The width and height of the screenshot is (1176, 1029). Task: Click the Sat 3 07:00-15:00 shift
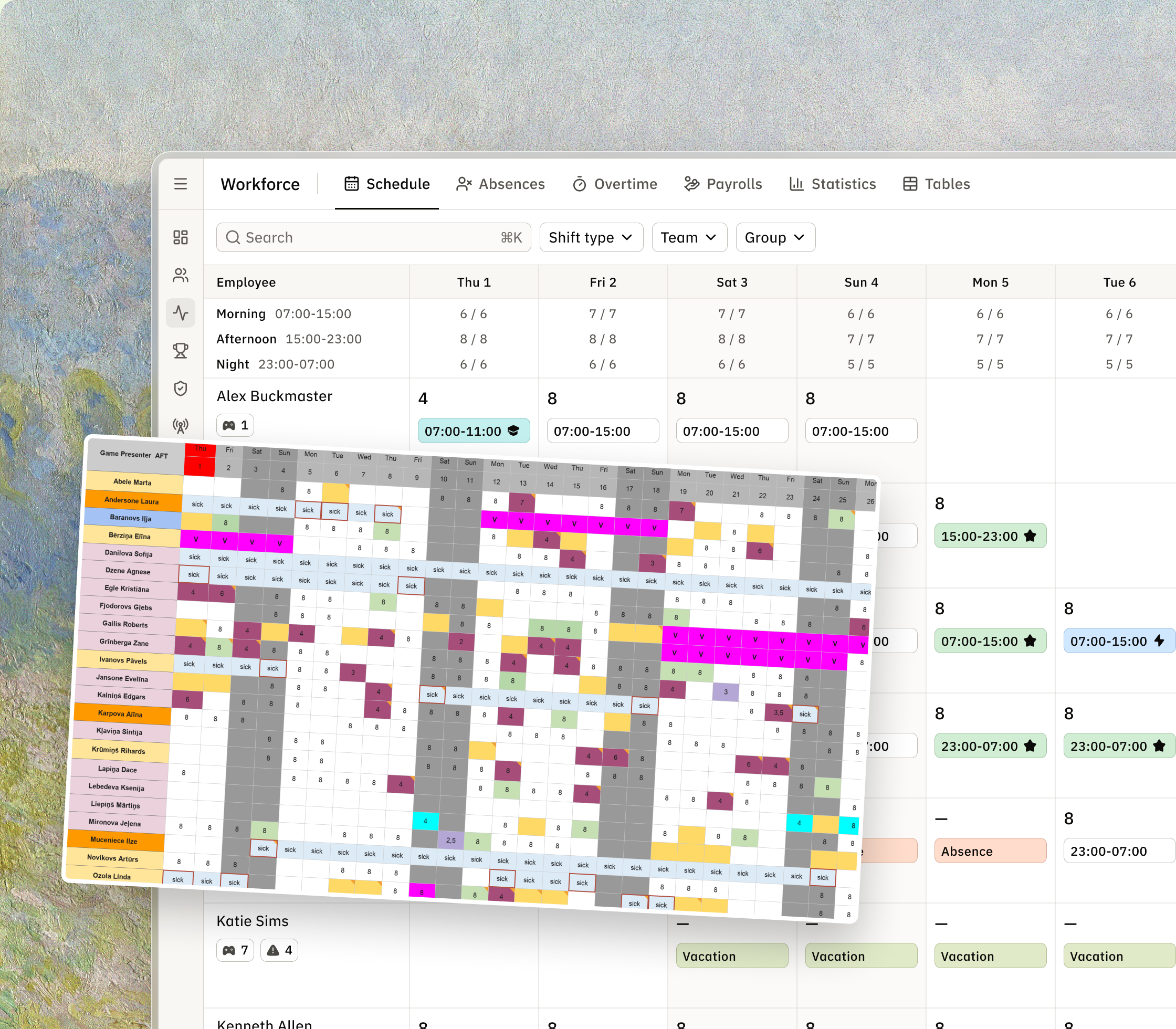click(x=732, y=430)
